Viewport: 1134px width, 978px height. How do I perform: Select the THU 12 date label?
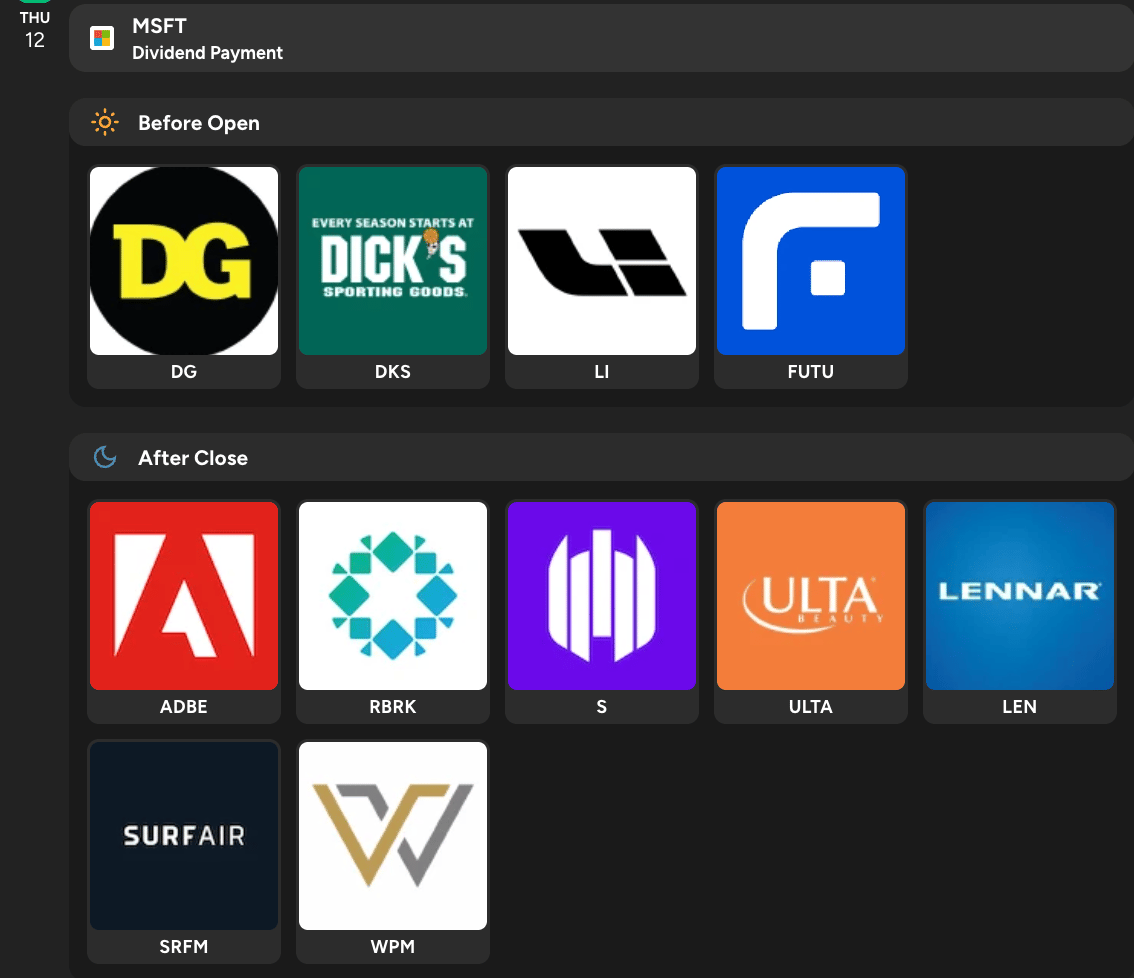click(x=35, y=30)
